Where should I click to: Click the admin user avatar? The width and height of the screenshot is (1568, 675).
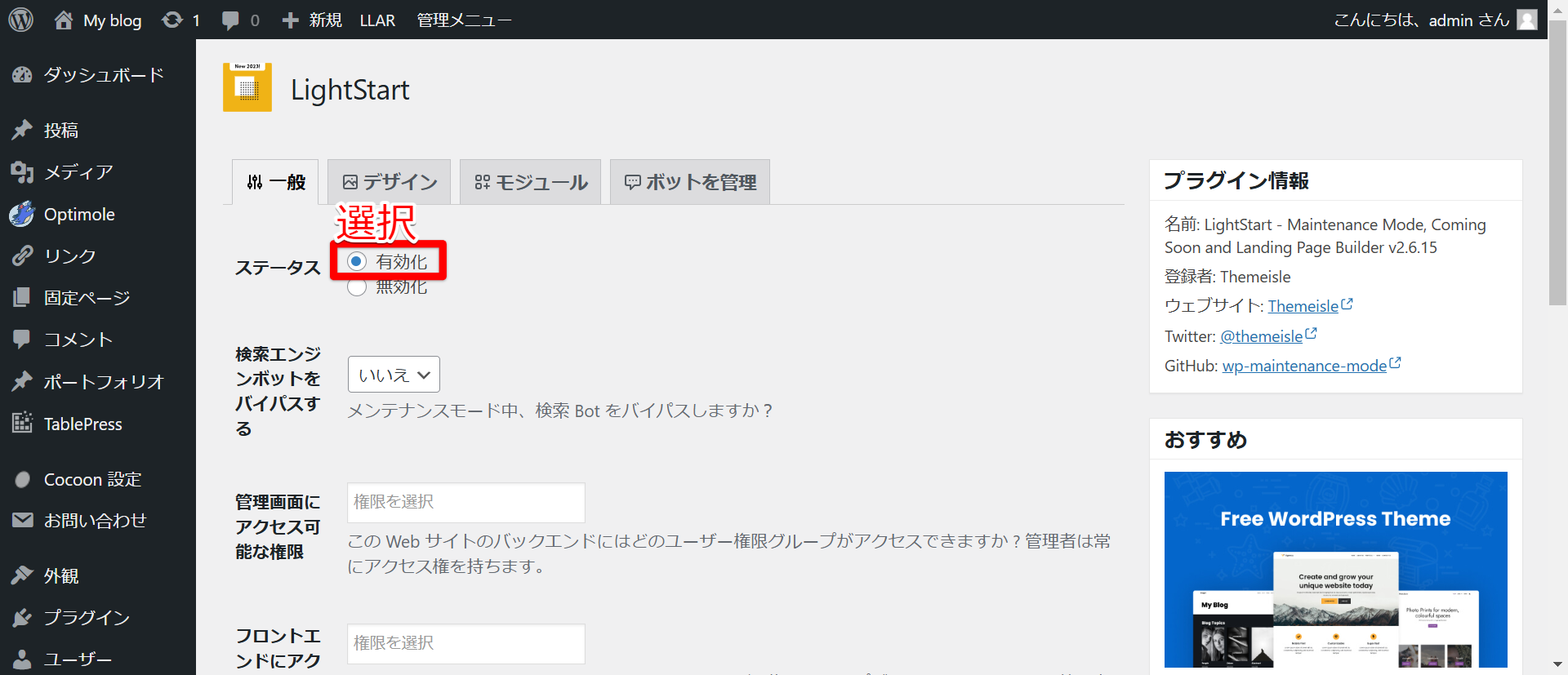1527,20
